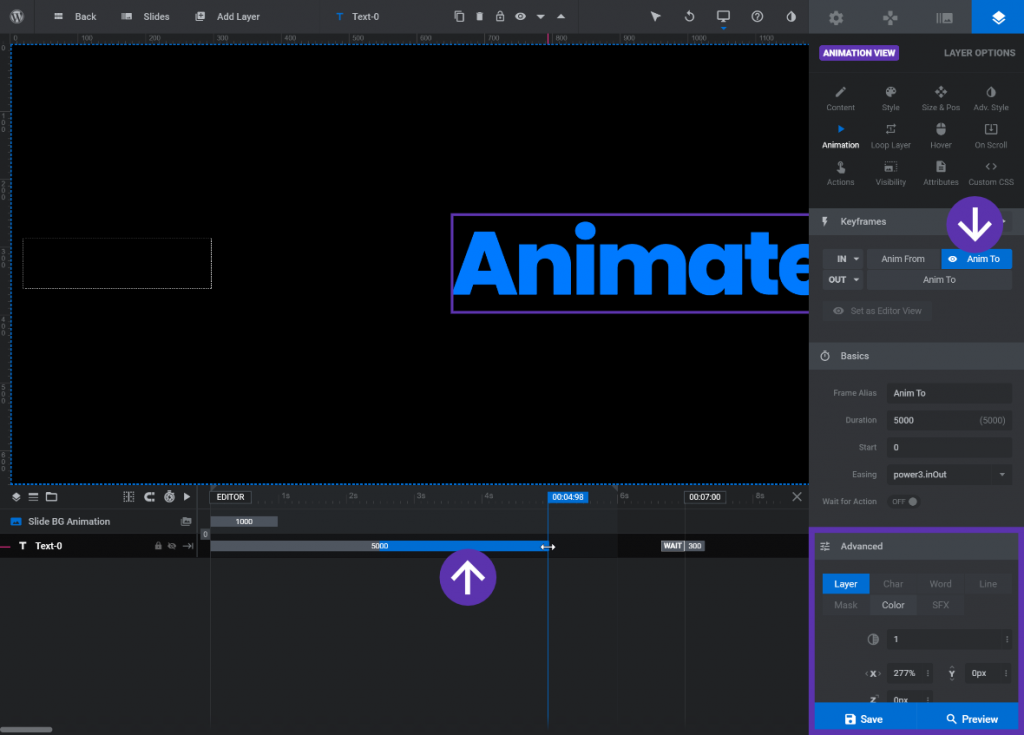Image resolution: width=1024 pixels, height=735 pixels.
Task: Click the Keyframes lightning icon
Action: (x=823, y=221)
